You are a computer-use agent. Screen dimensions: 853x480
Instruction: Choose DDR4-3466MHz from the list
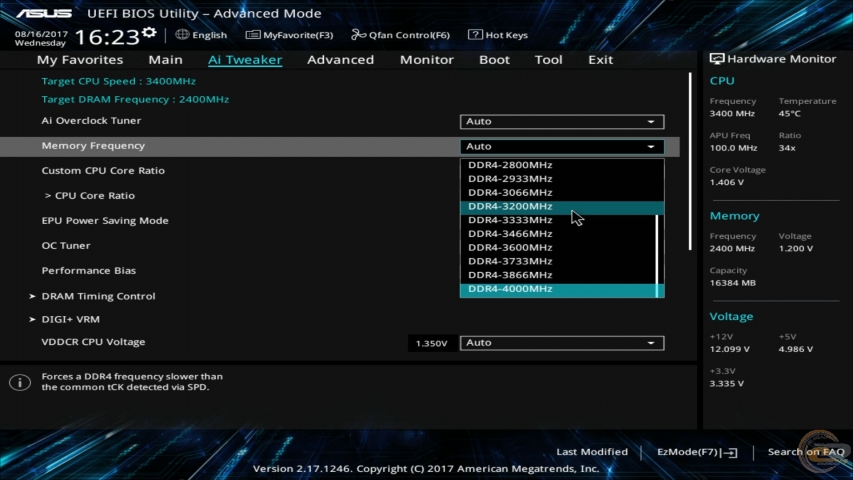pyautogui.click(x=559, y=233)
